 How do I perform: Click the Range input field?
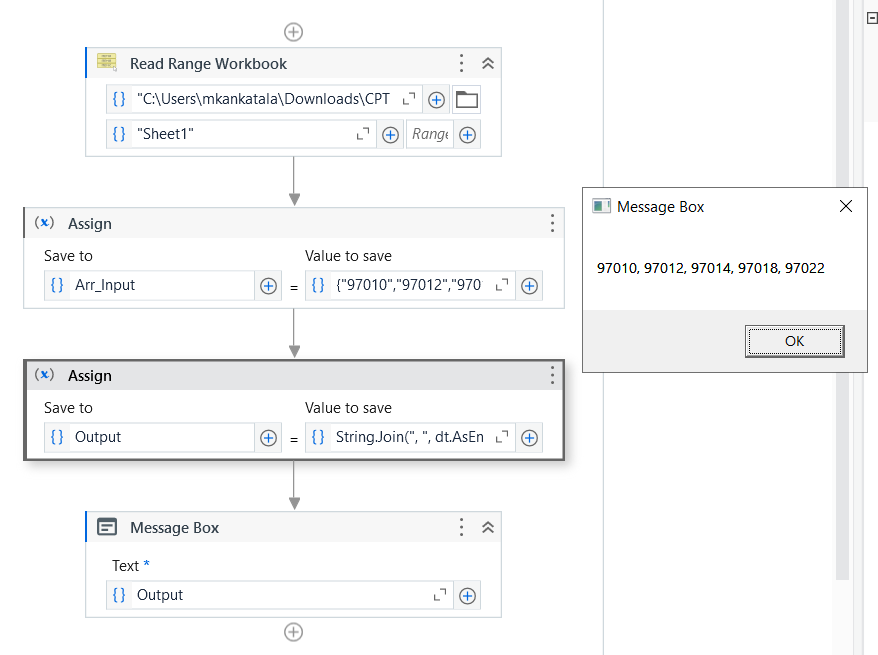pos(429,134)
